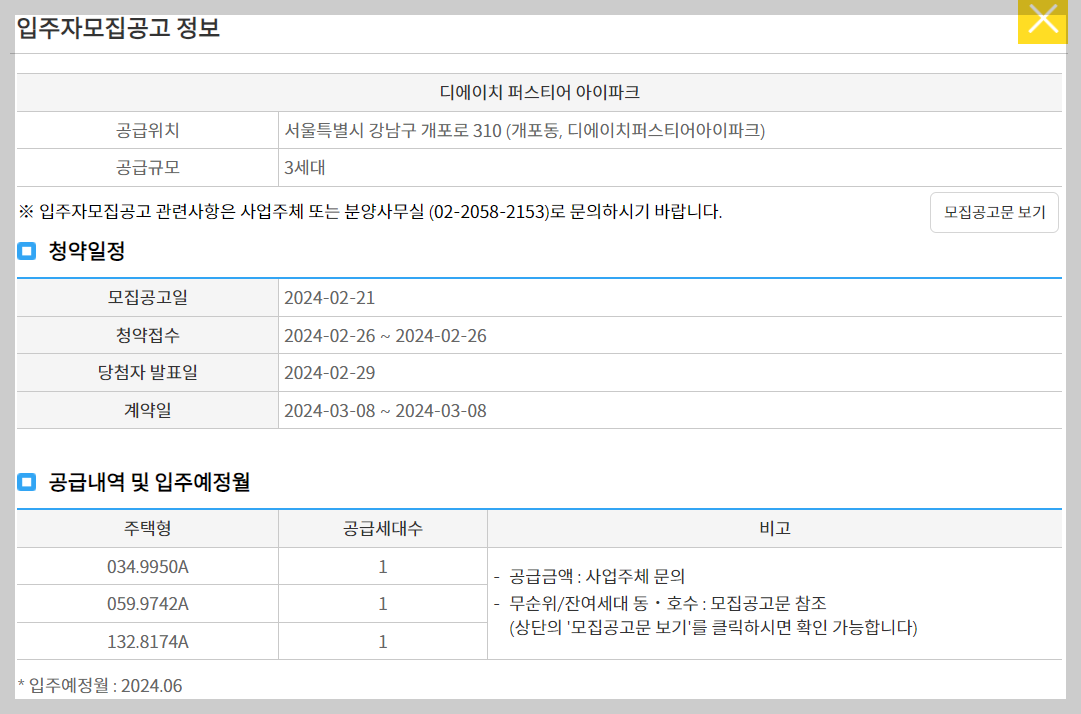The image size is (1081, 714).
Task: Click the 청약일정 section heading
Action: pyautogui.click(x=87, y=251)
